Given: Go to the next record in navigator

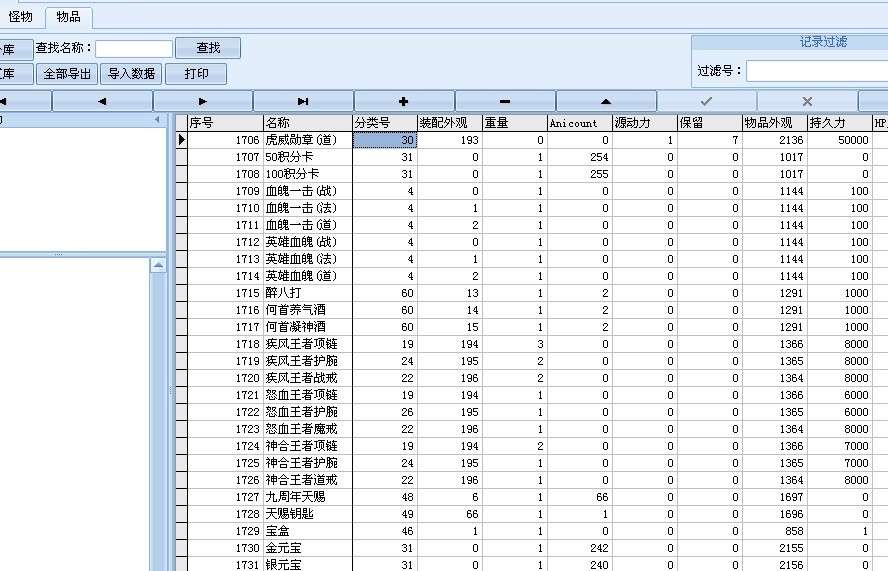Looking at the screenshot, I should pyautogui.click(x=203, y=101).
